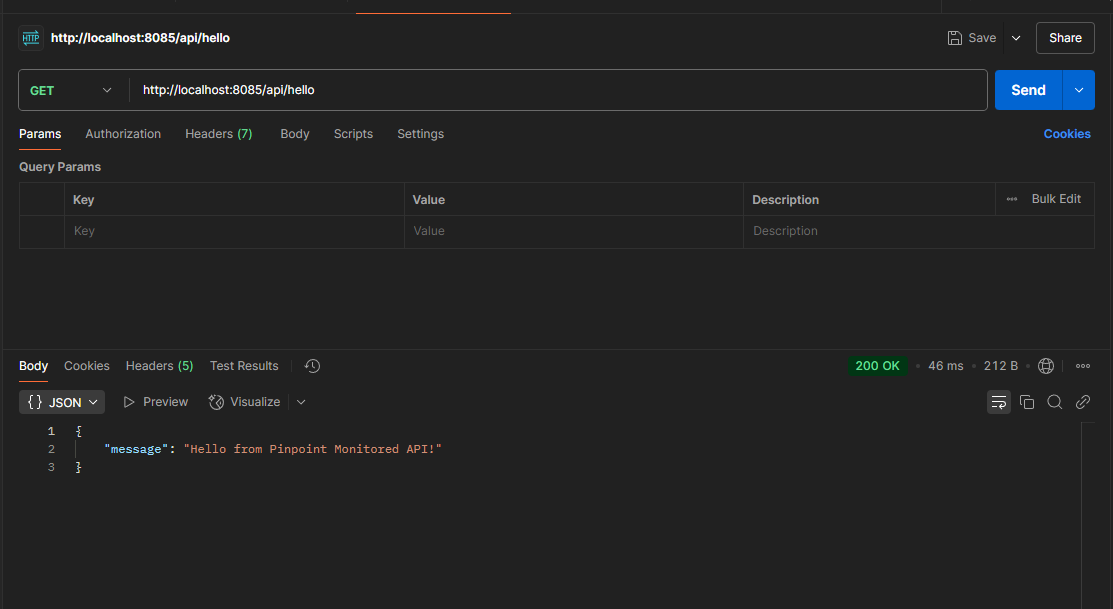Click the 200 OK status badge
The width and height of the screenshot is (1113, 609).
pyautogui.click(x=877, y=366)
